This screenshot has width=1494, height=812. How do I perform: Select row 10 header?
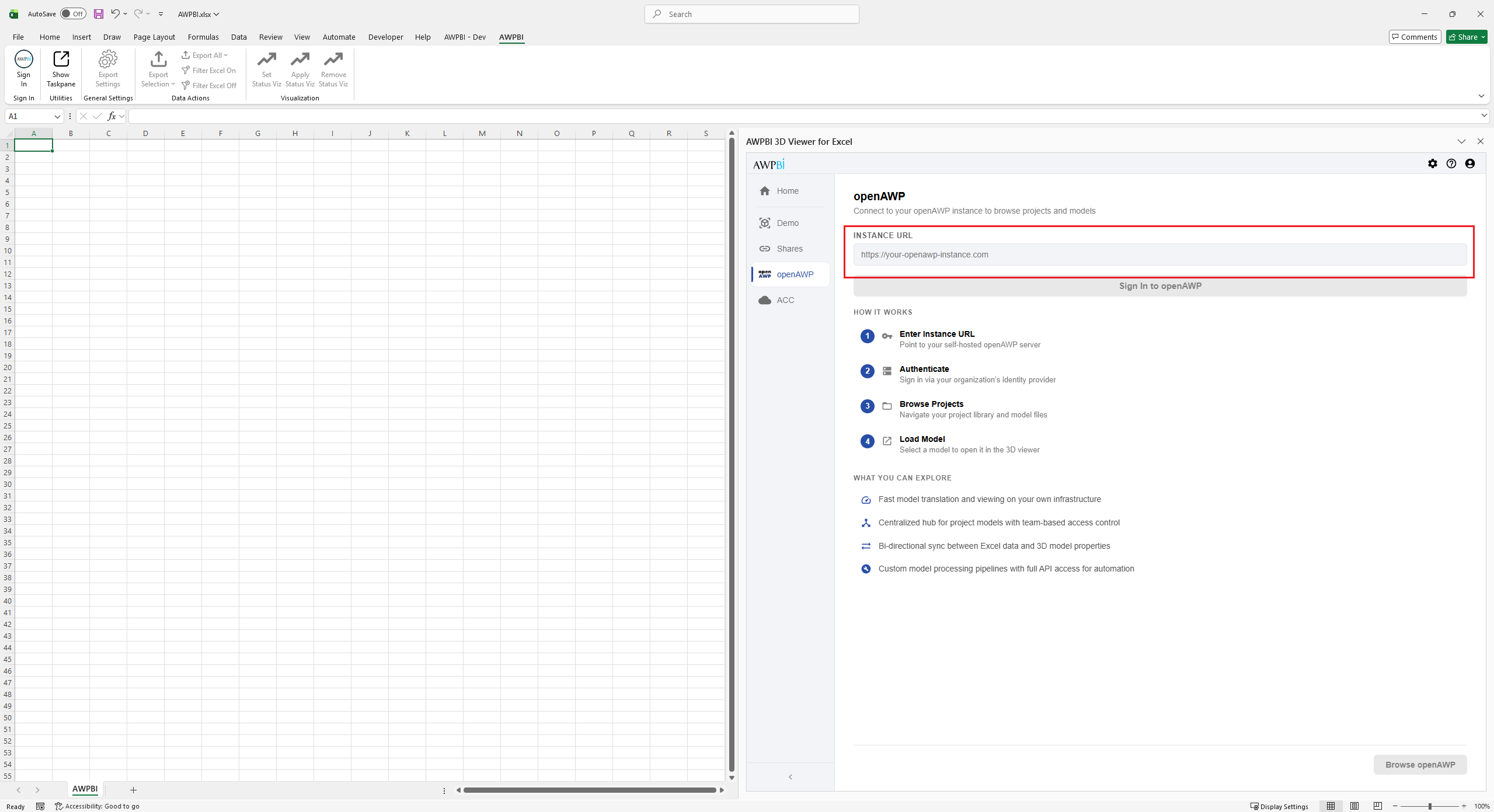point(8,250)
